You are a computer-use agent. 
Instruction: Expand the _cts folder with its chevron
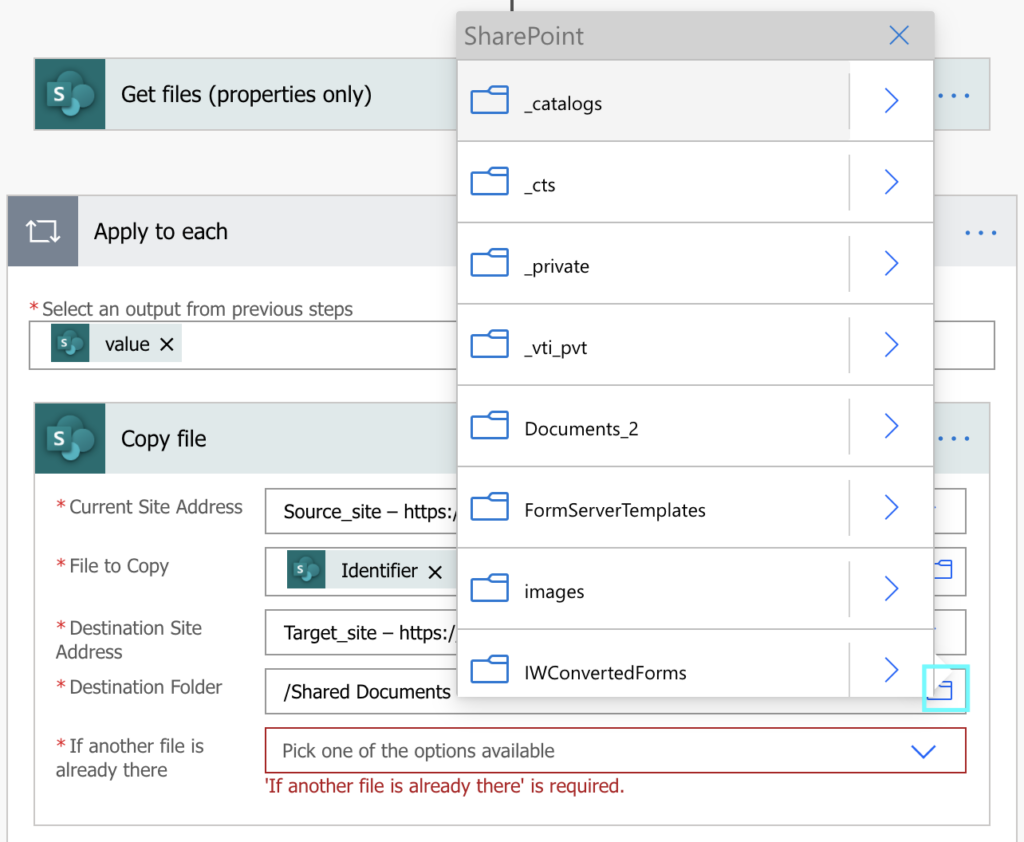tap(891, 182)
